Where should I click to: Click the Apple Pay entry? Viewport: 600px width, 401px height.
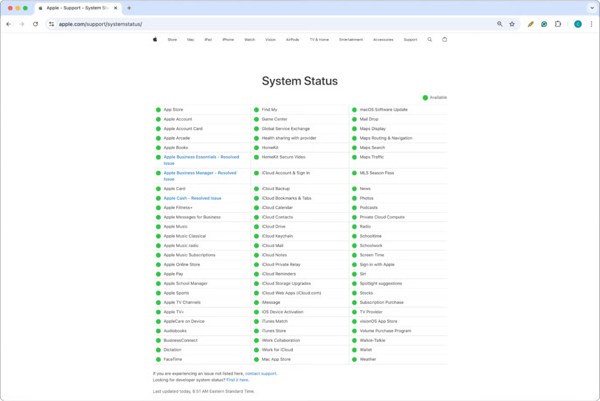(x=173, y=274)
